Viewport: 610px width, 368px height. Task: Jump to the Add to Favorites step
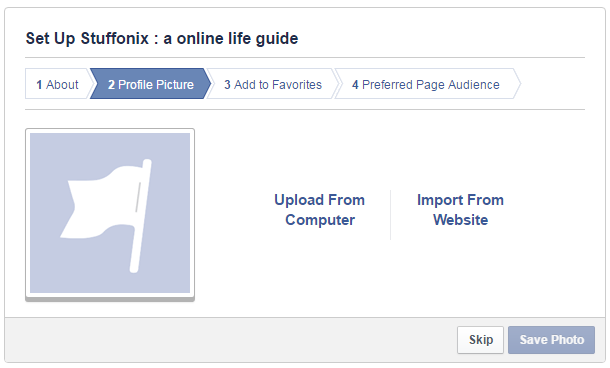pos(273,84)
